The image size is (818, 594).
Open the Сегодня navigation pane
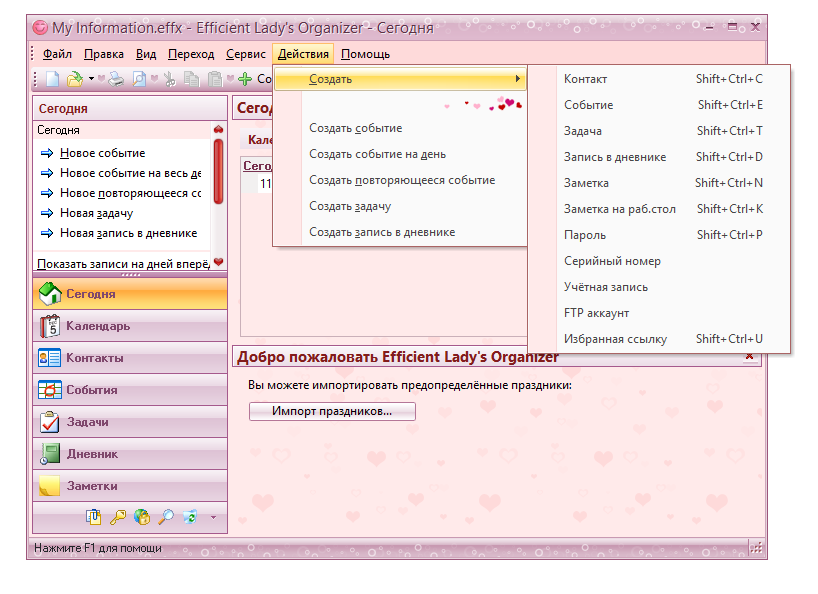(130, 294)
